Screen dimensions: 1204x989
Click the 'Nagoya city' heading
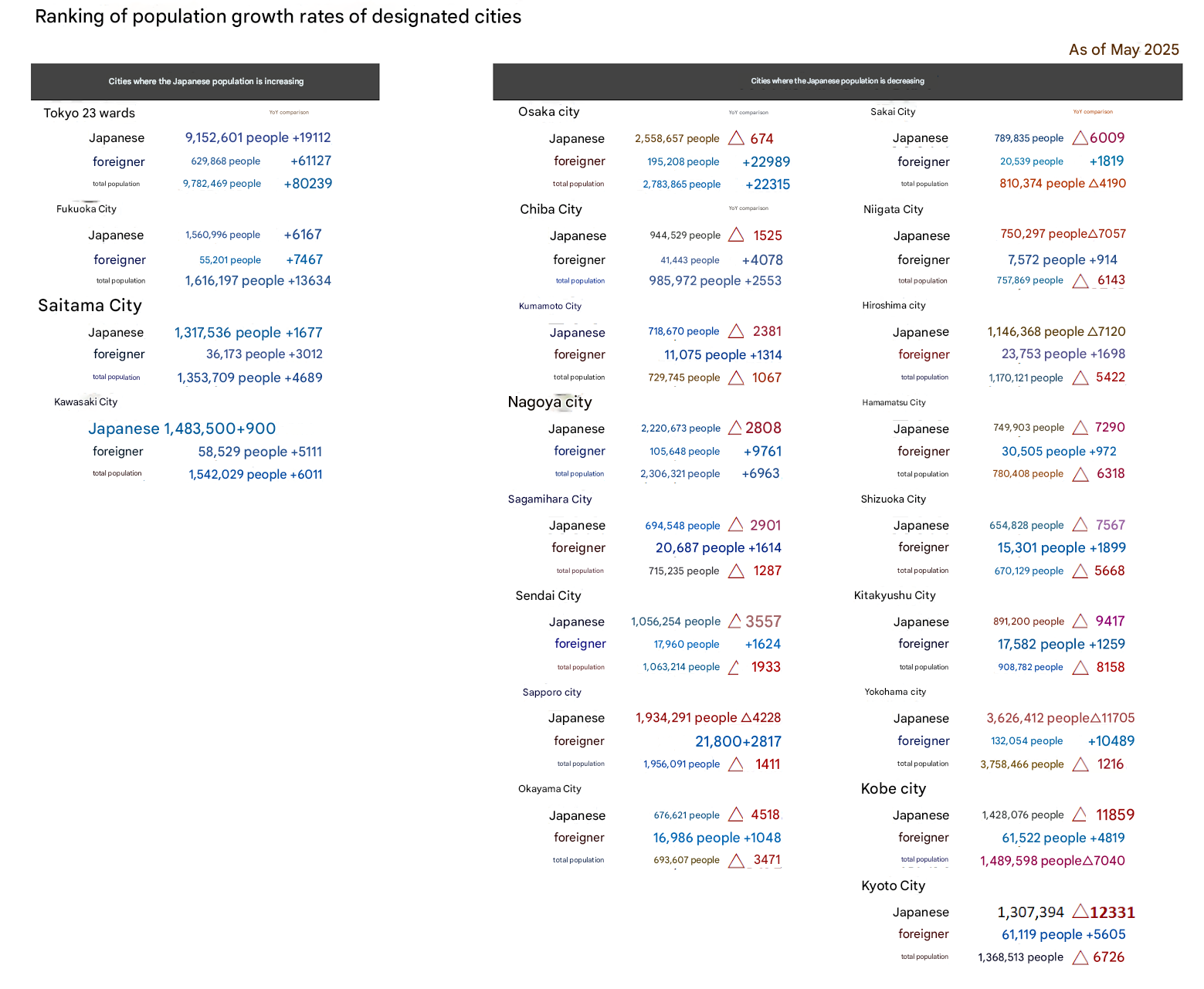coord(550,402)
